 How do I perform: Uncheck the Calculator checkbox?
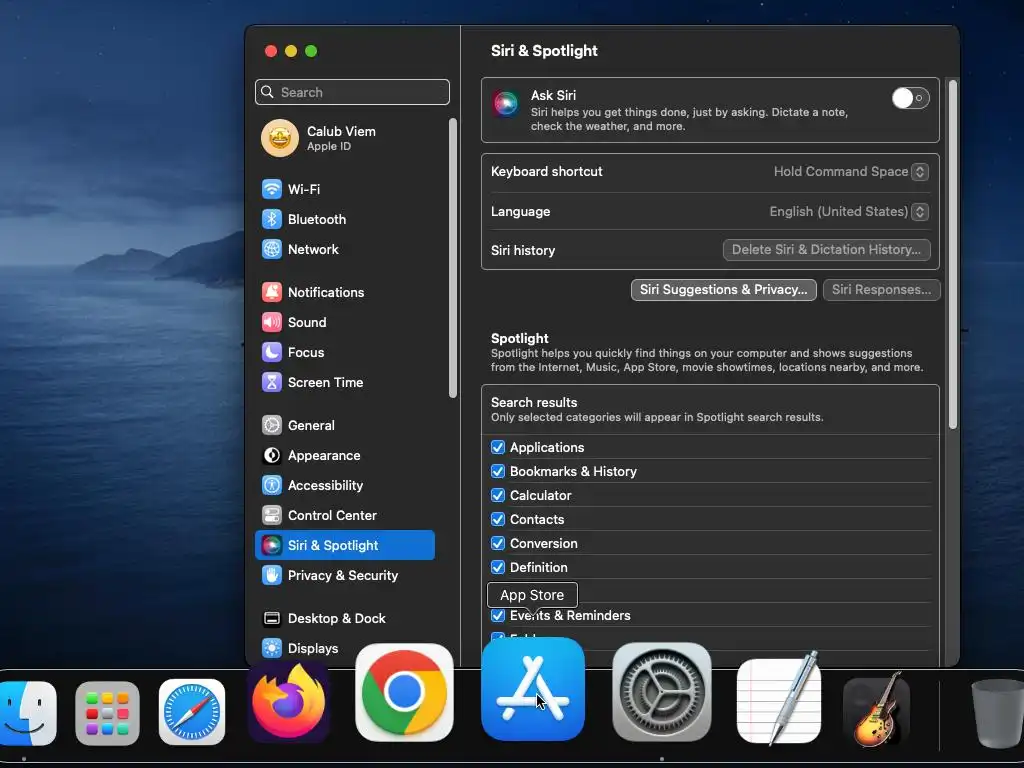(498, 496)
